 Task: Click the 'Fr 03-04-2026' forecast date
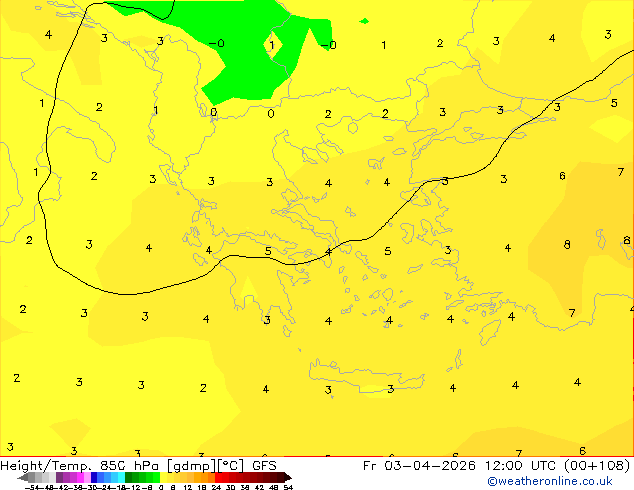(x=419, y=466)
